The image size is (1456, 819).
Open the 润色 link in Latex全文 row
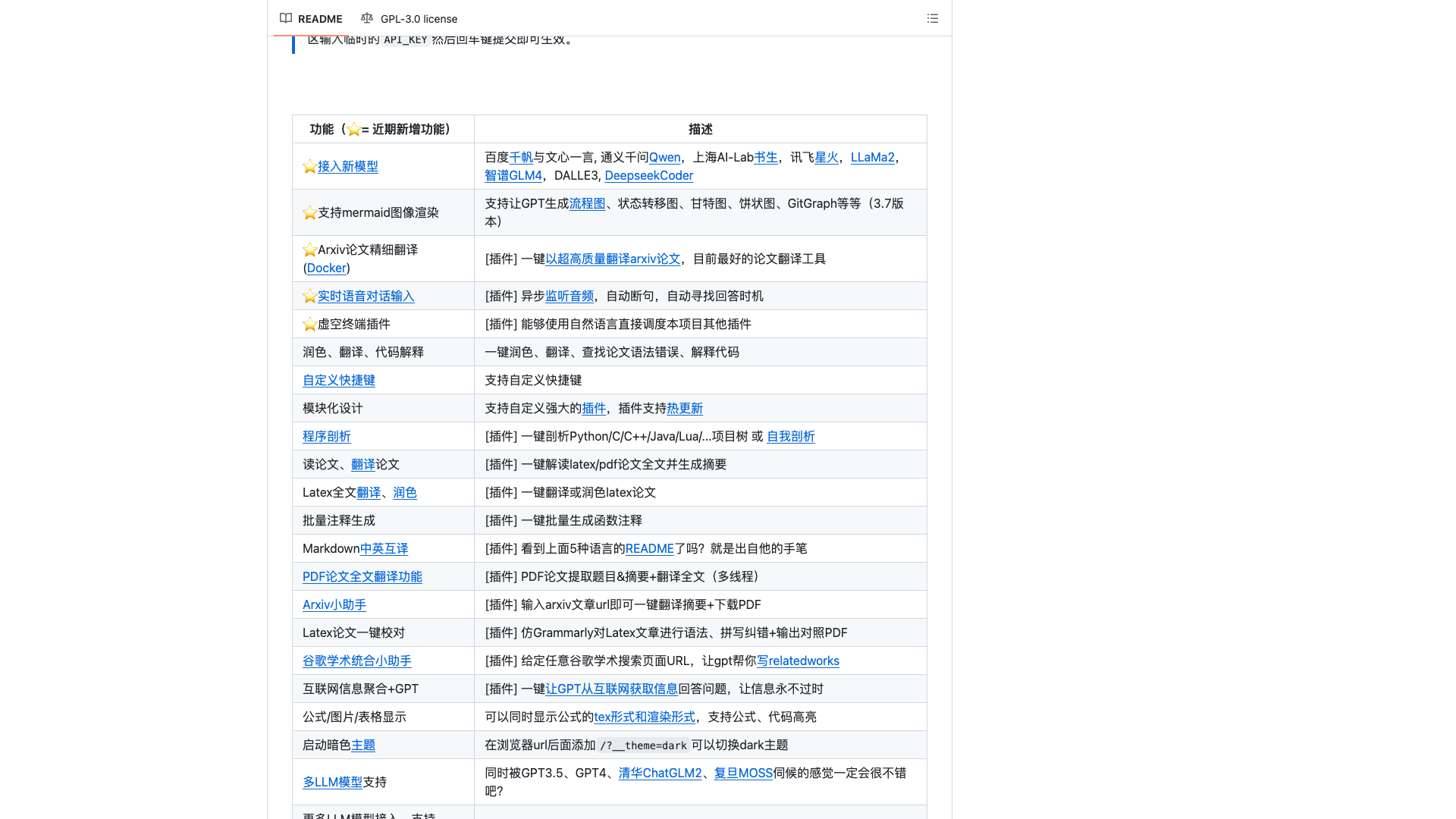(405, 492)
